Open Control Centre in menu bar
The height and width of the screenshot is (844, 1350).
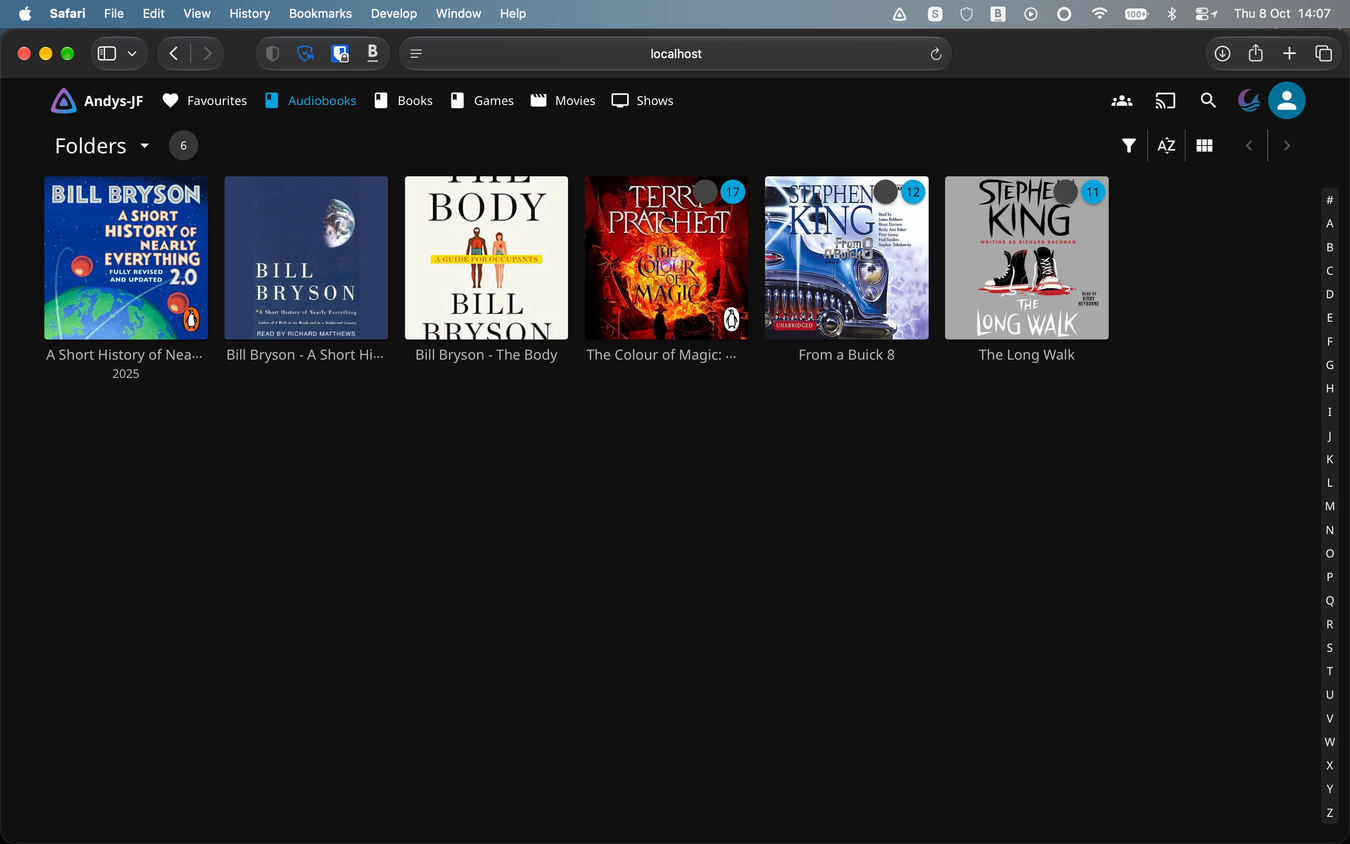point(1206,14)
